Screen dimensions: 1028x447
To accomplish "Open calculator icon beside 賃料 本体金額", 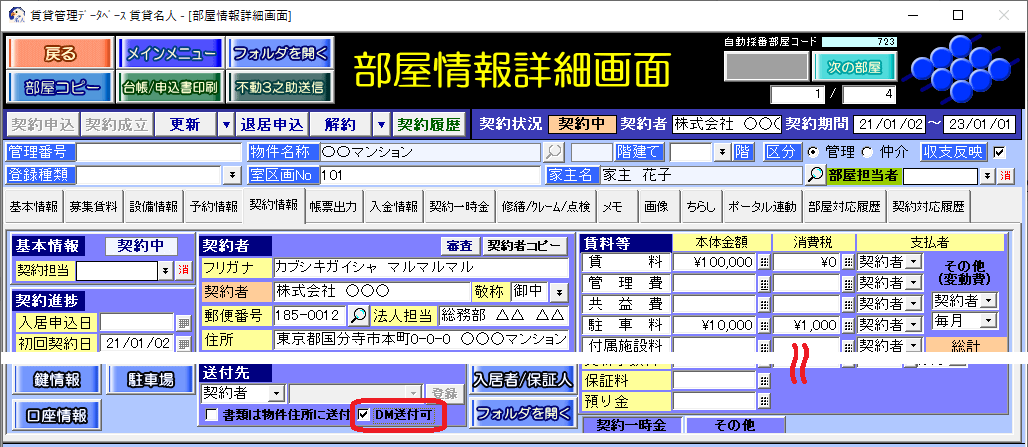I will 763,262.
